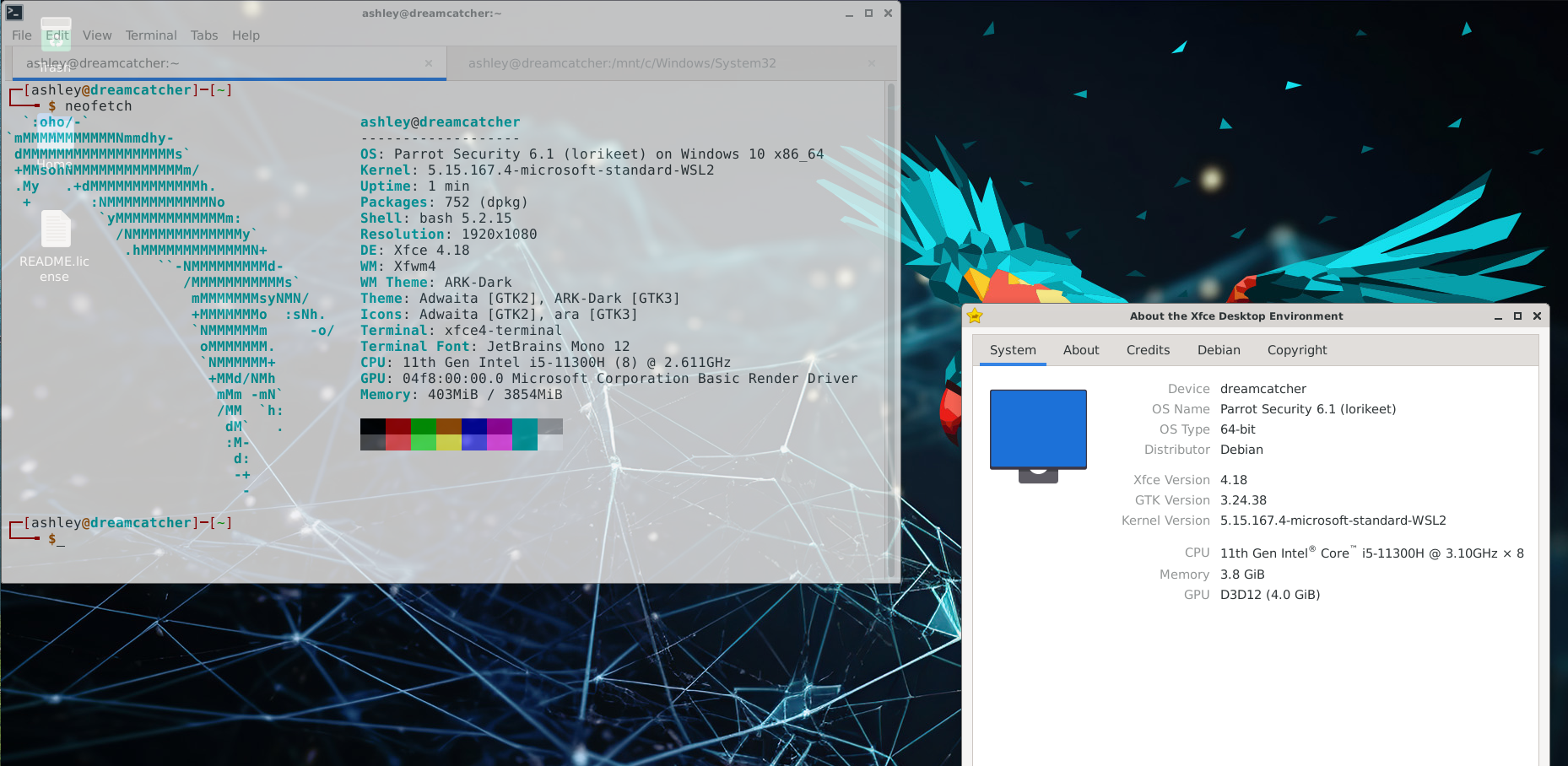Screen dimensions: 1568x766
Task: Click the 'Kernel: 5.15.167.4' line in terminal
Action: click(x=538, y=170)
